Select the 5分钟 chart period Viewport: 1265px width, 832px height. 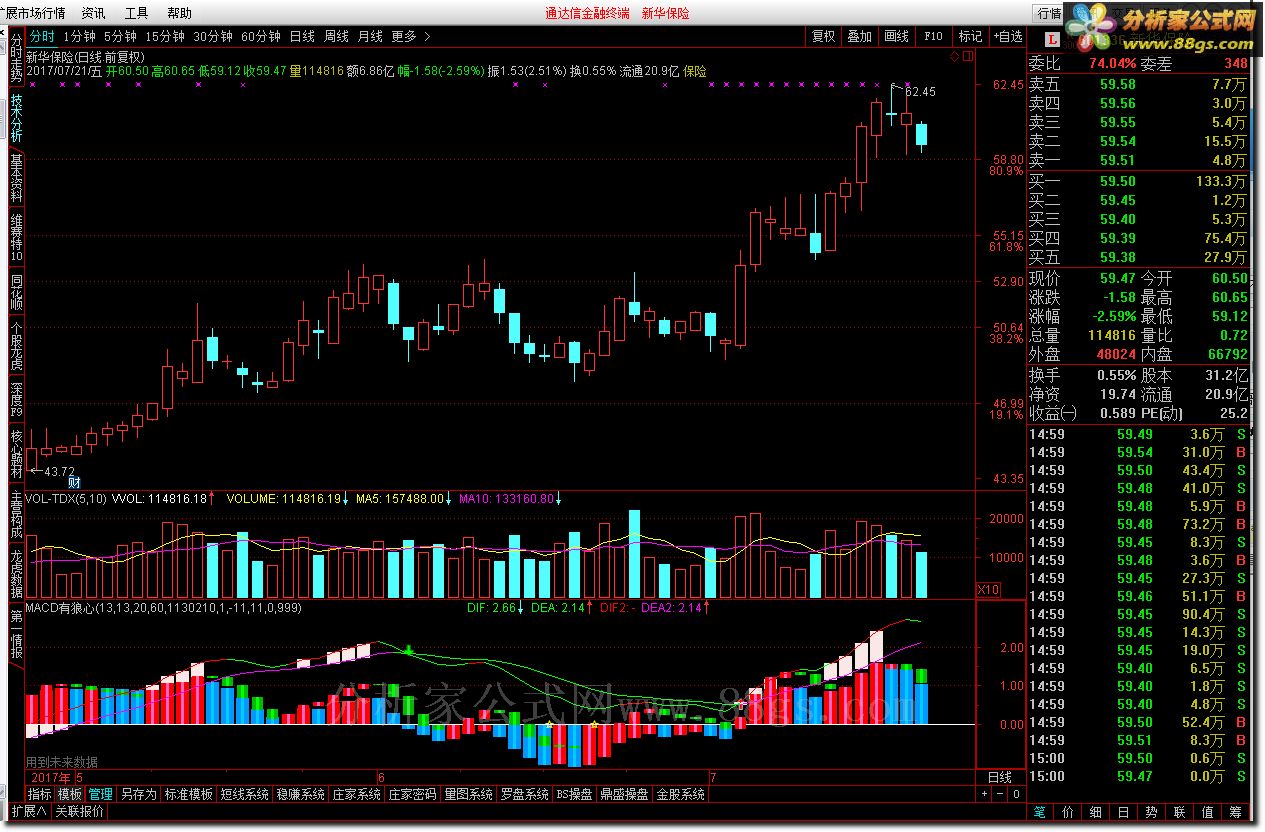(120, 36)
